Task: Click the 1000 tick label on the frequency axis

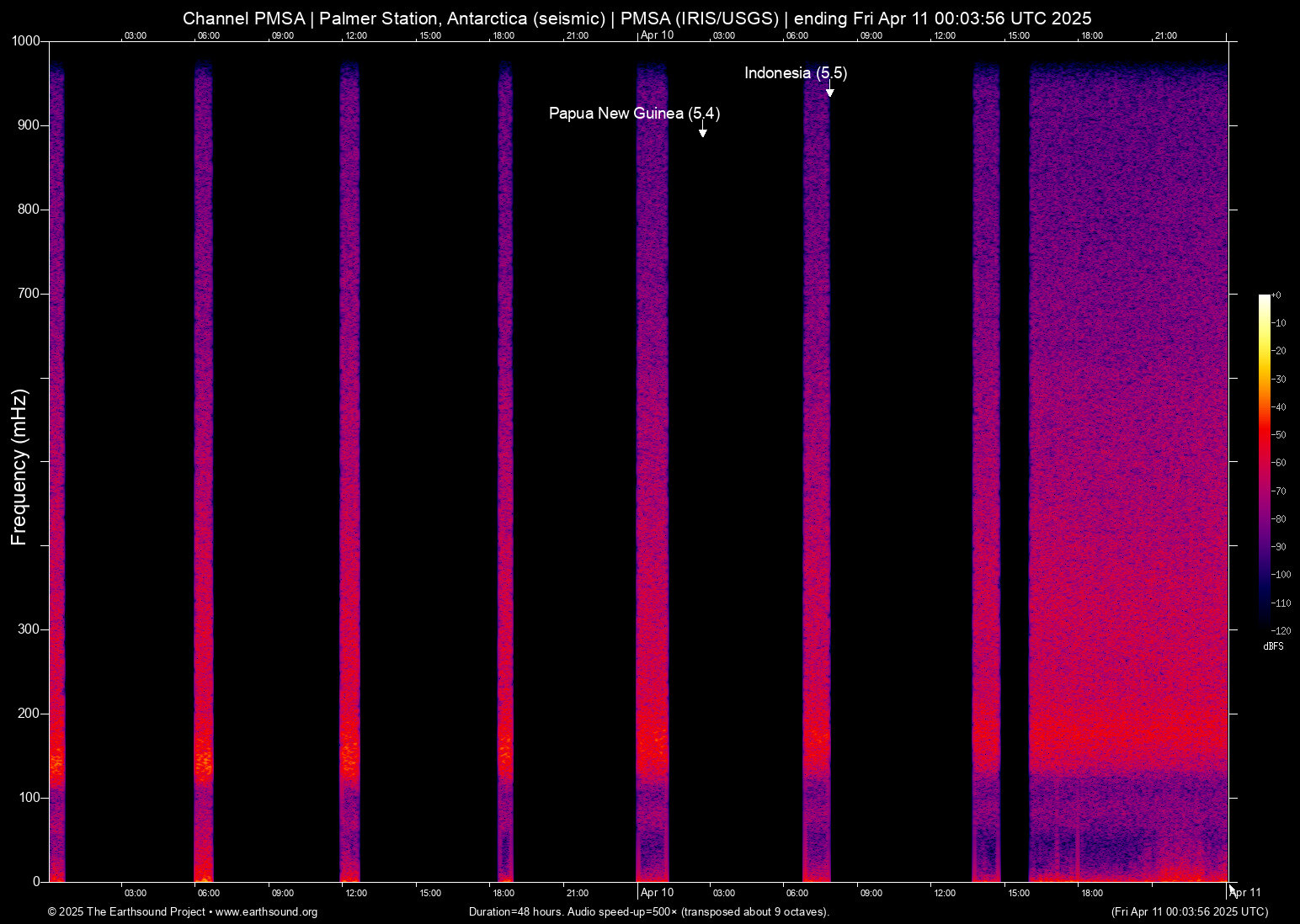Action: pyautogui.click(x=26, y=41)
